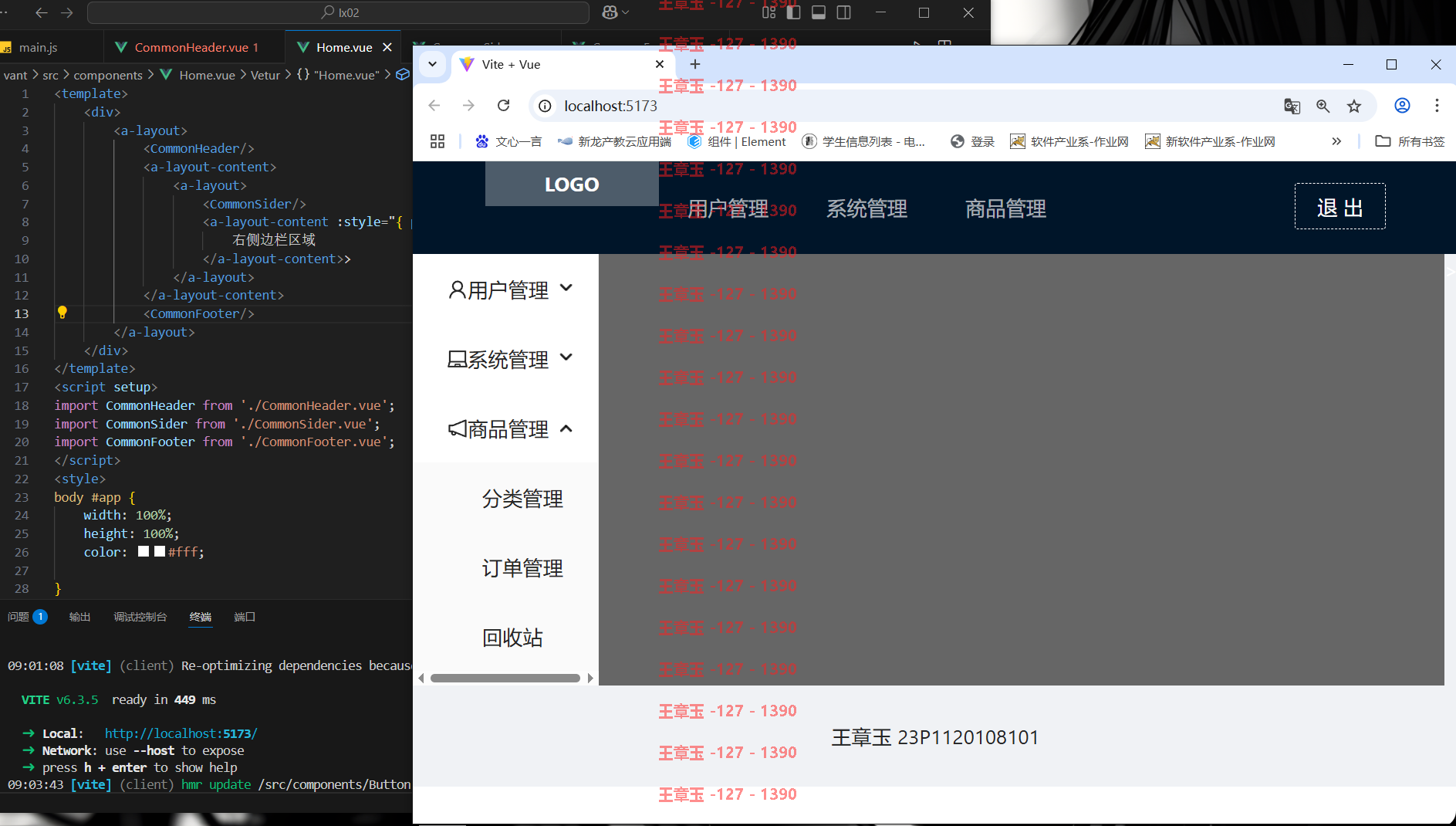This screenshot has height=826, width=1456.
Task: Click the zoom magnifier icon in address bar
Action: (x=1323, y=106)
